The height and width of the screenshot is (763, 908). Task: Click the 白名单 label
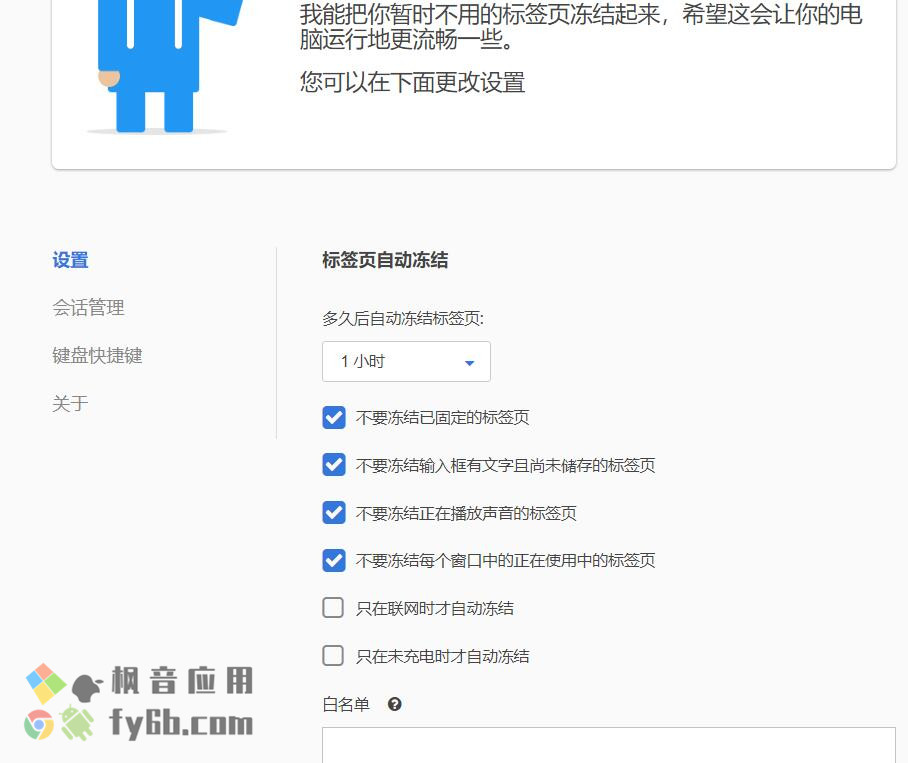[346, 705]
